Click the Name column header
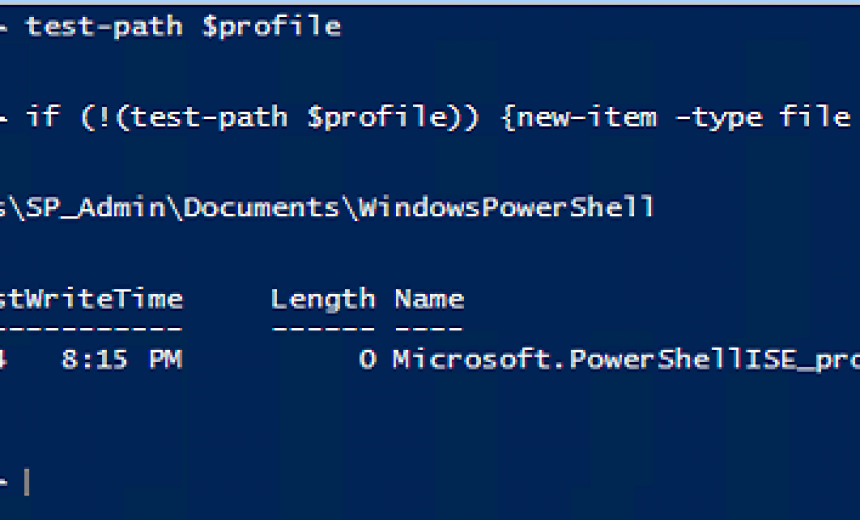Image resolution: width=860 pixels, height=520 pixels. tap(429, 298)
